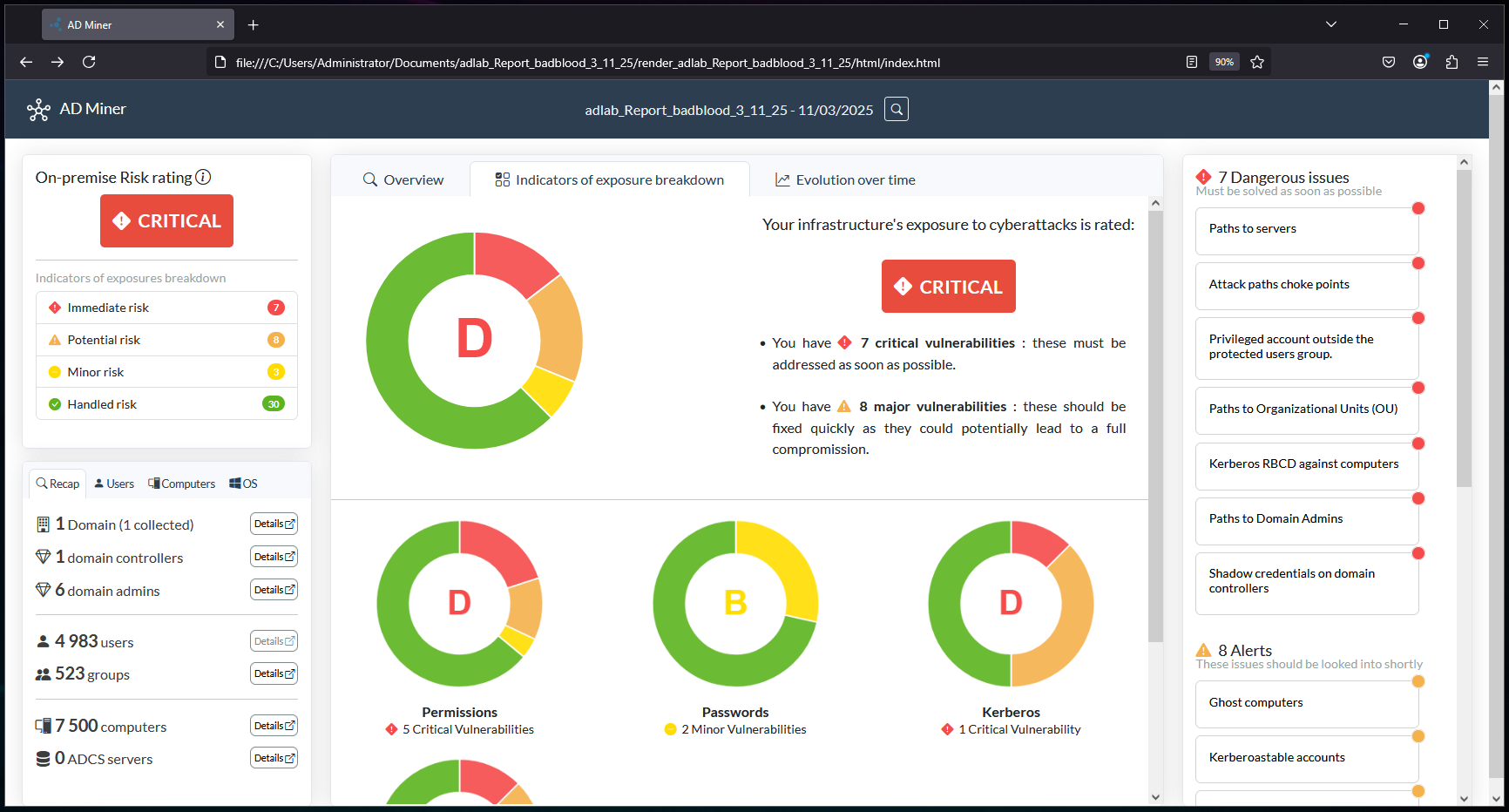Reload the page with refresh icon
Viewport: 1509px width, 812px height.
pyautogui.click(x=89, y=62)
